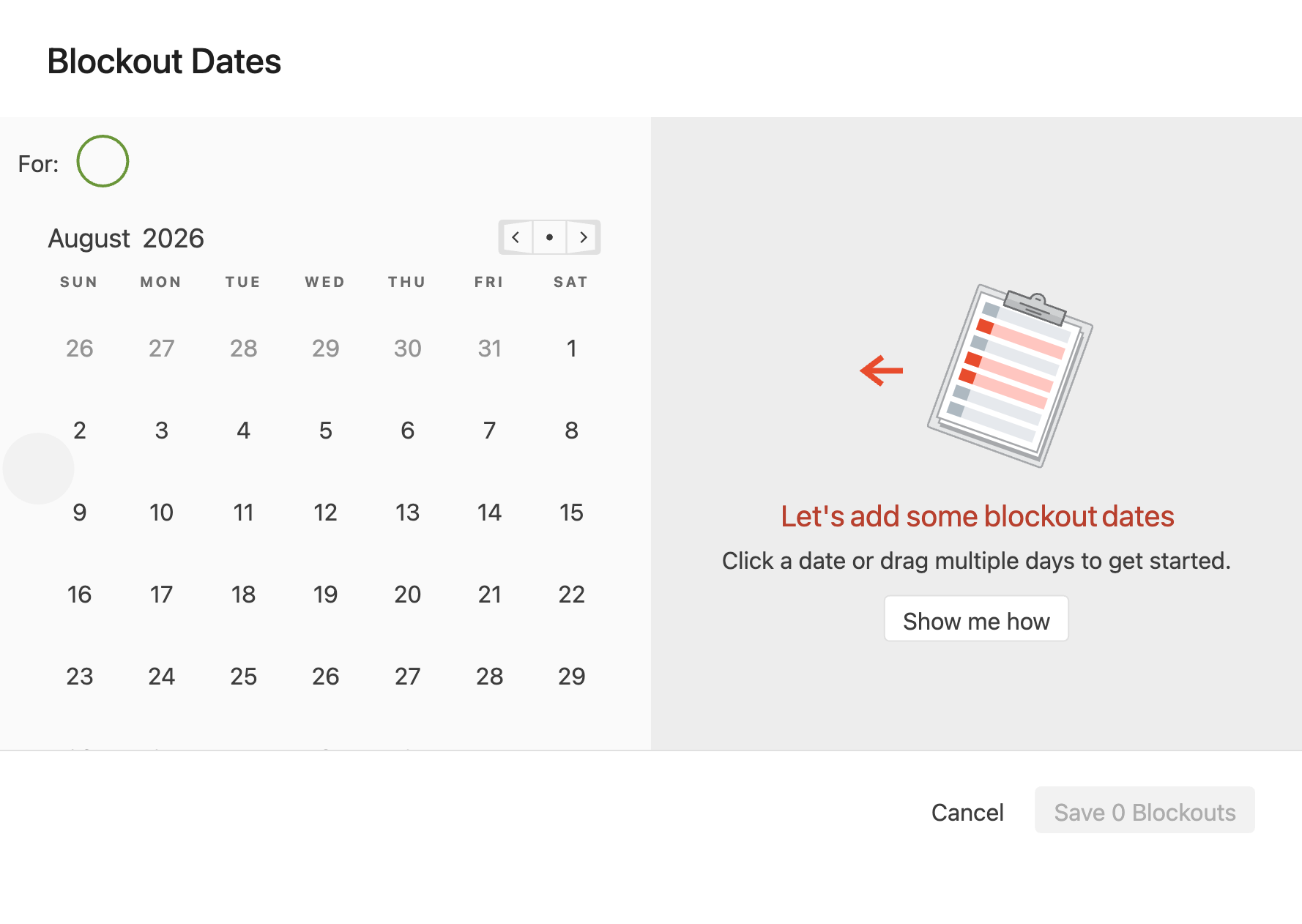The image size is (1302, 924).
Task: Jump to today with the dot button
Action: pos(549,237)
